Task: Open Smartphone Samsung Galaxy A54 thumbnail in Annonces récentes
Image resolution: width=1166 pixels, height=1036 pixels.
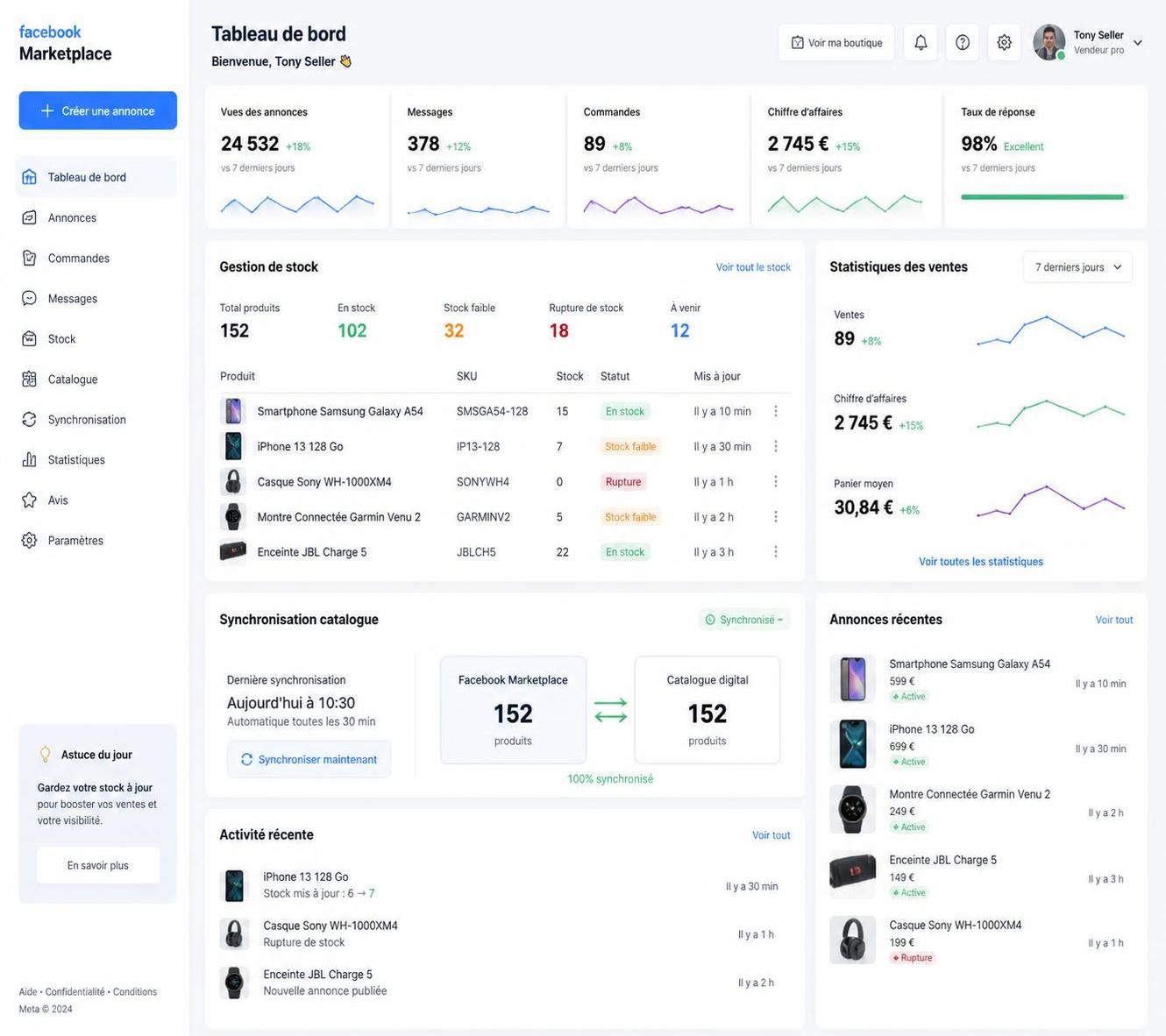Action: coord(852,679)
